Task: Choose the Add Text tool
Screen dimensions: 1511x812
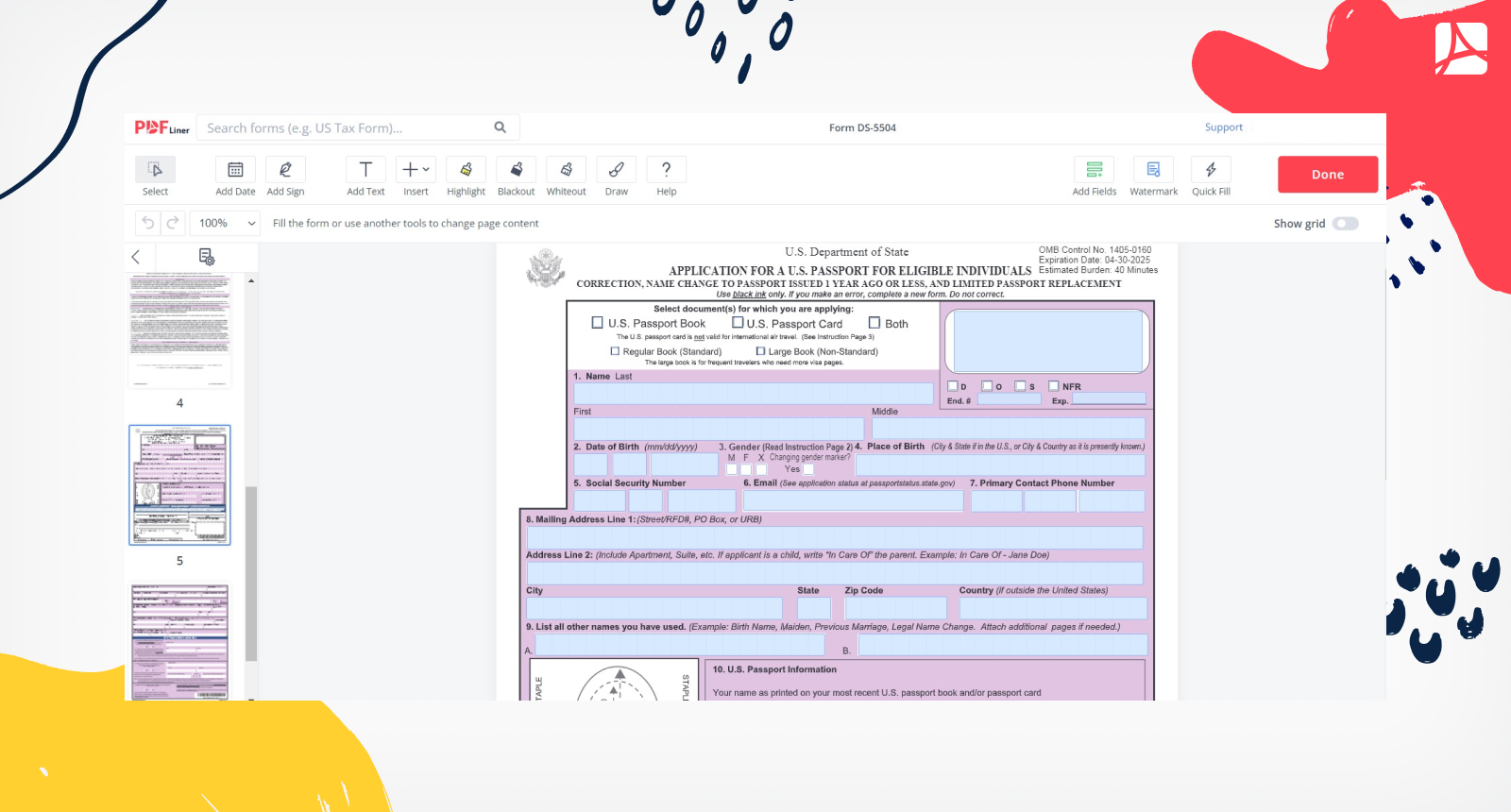Action: tap(365, 170)
